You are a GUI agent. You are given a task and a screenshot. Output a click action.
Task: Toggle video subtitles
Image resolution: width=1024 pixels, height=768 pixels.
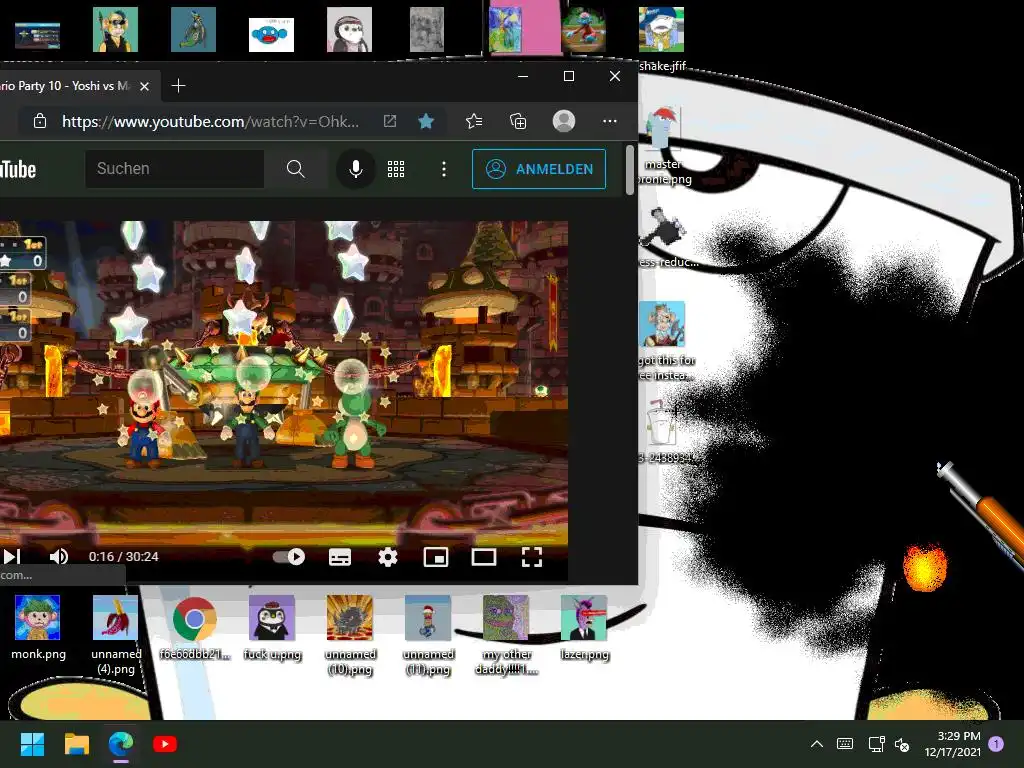(x=340, y=557)
